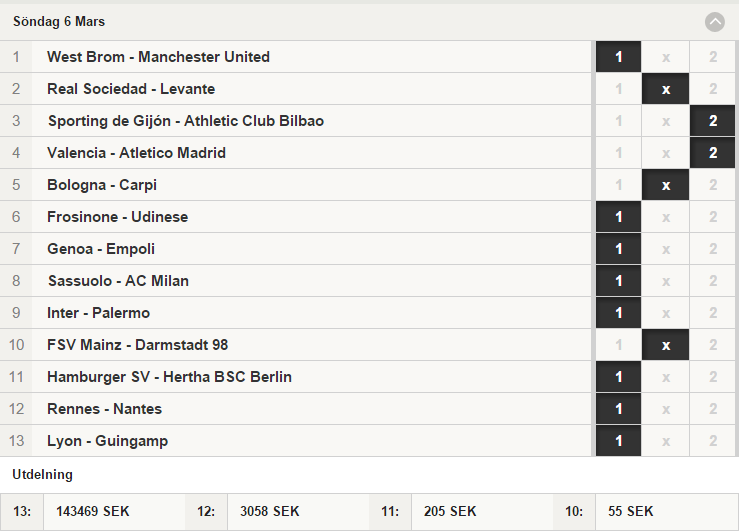Toggle x for Bologna - Carpi

(x=665, y=185)
